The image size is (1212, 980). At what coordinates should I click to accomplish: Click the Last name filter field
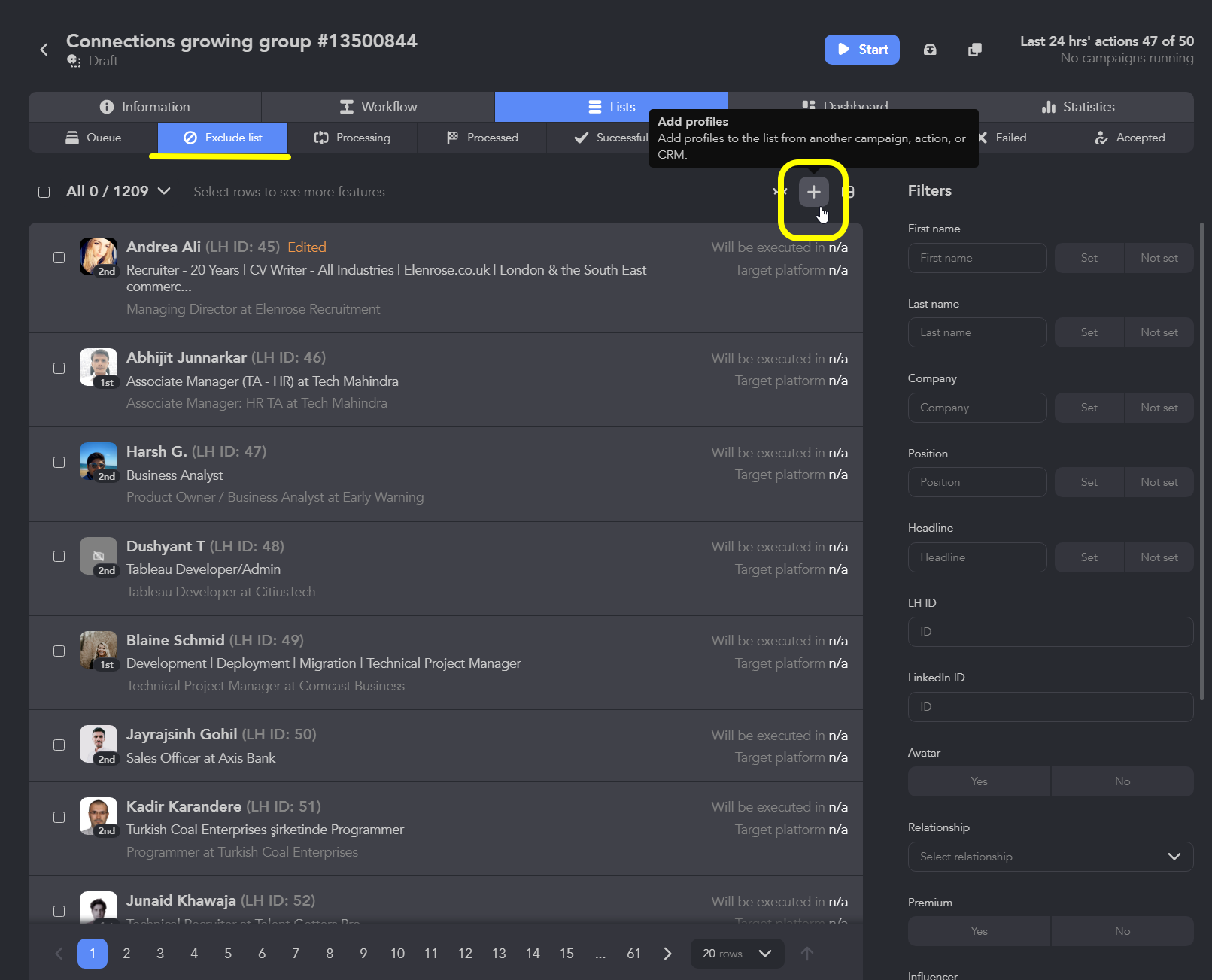tap(977, 332)
